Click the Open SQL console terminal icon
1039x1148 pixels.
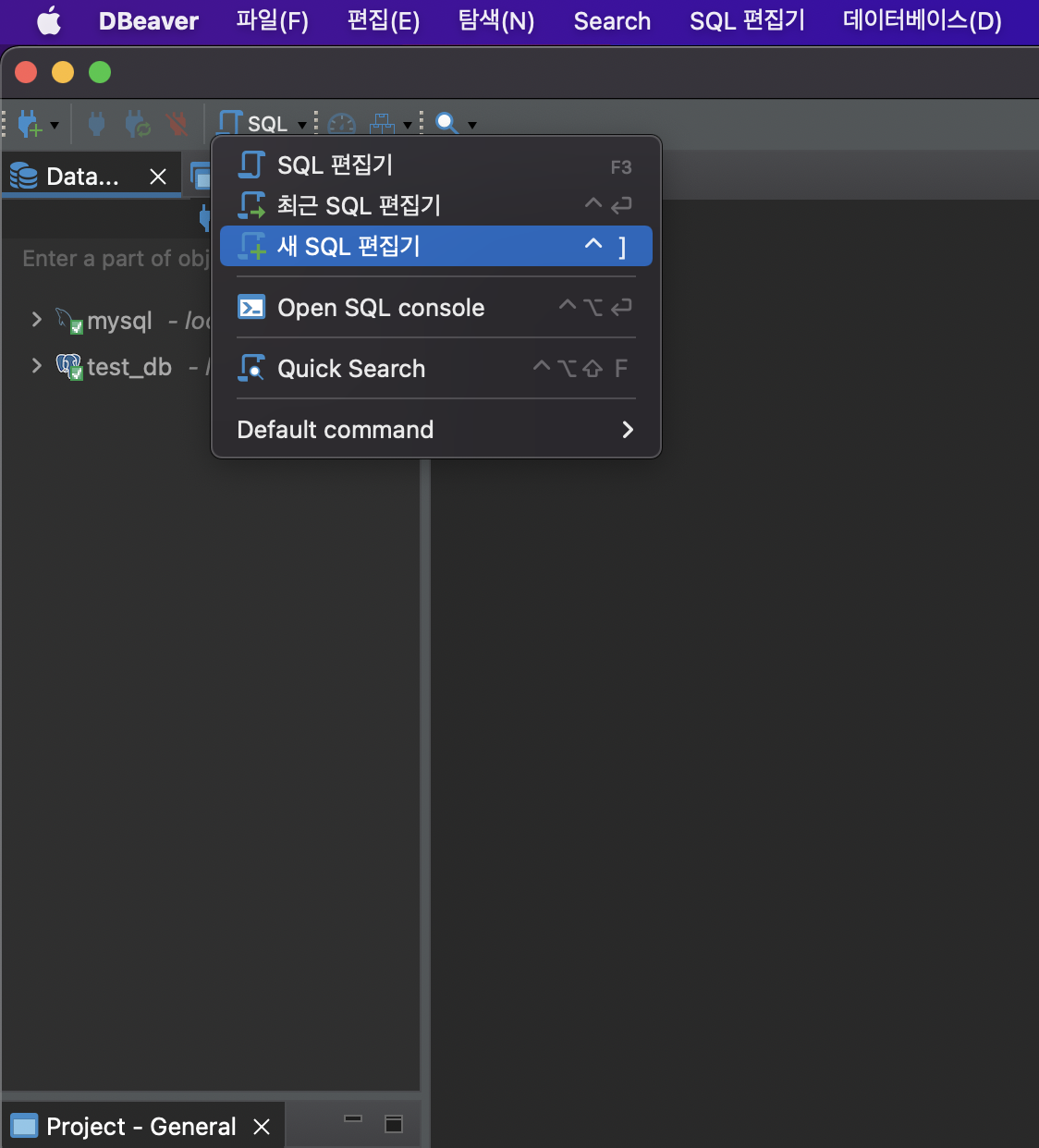pos(251,307)
